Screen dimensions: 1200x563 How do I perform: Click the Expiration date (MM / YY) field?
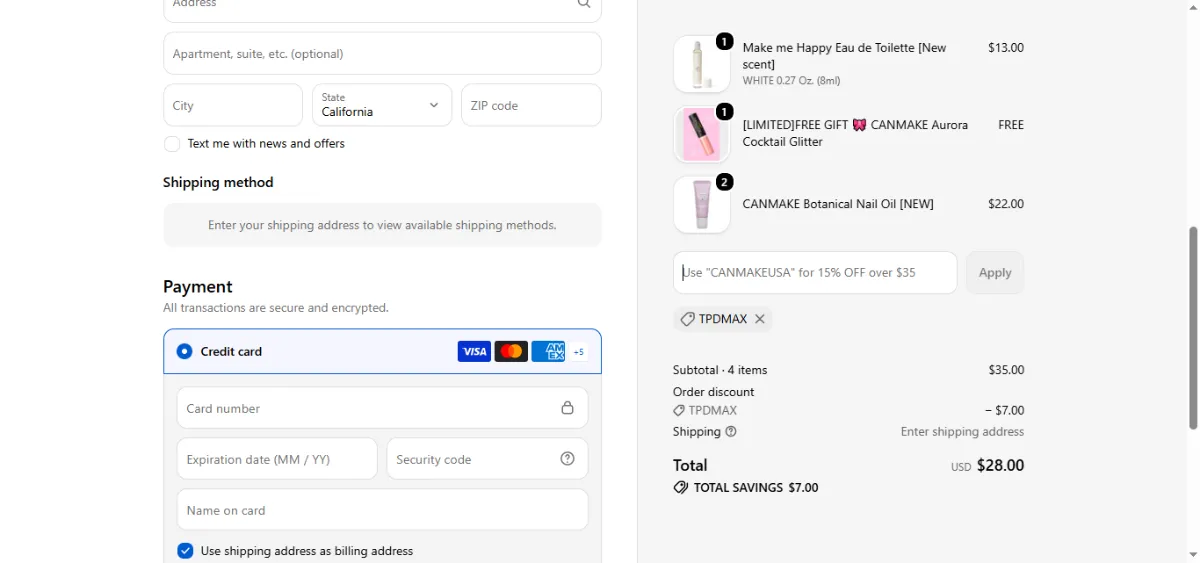[277, 459]
